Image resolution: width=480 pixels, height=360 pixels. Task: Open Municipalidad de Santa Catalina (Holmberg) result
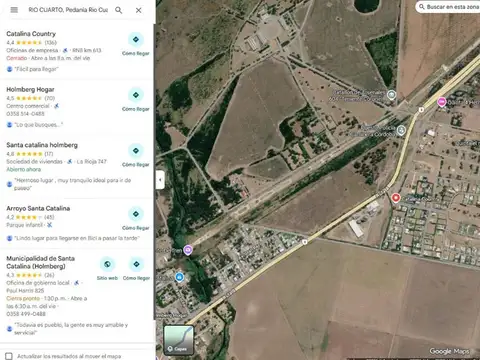tap(40, 262)
